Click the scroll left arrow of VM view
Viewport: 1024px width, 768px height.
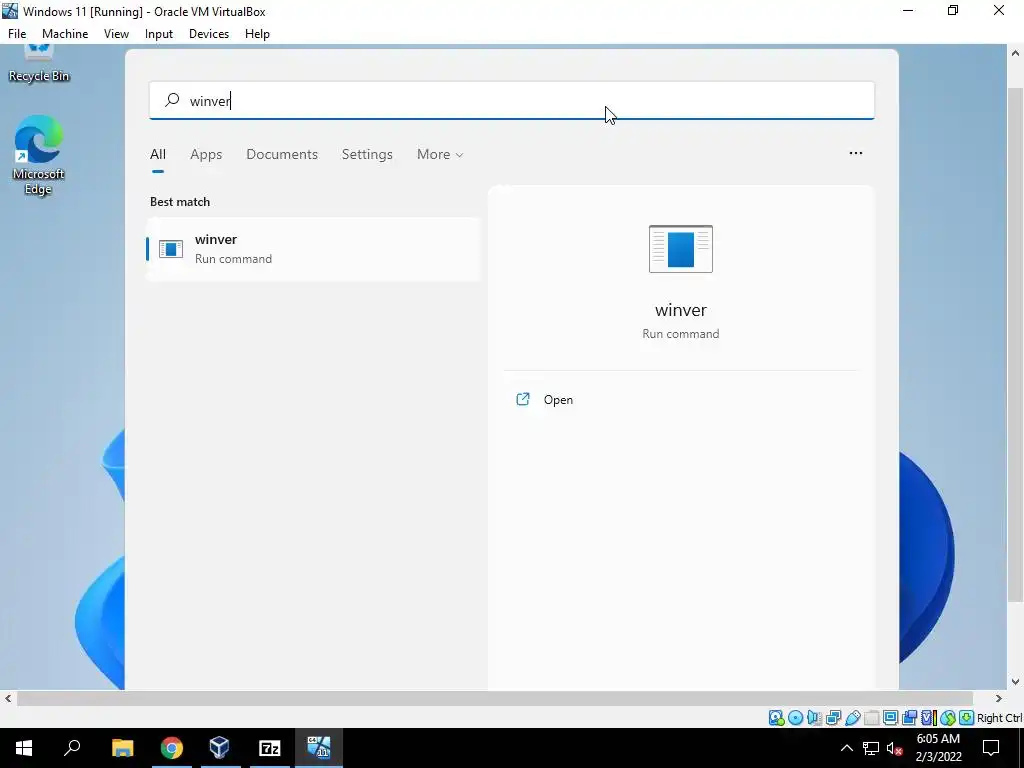[x=8, y=699]
